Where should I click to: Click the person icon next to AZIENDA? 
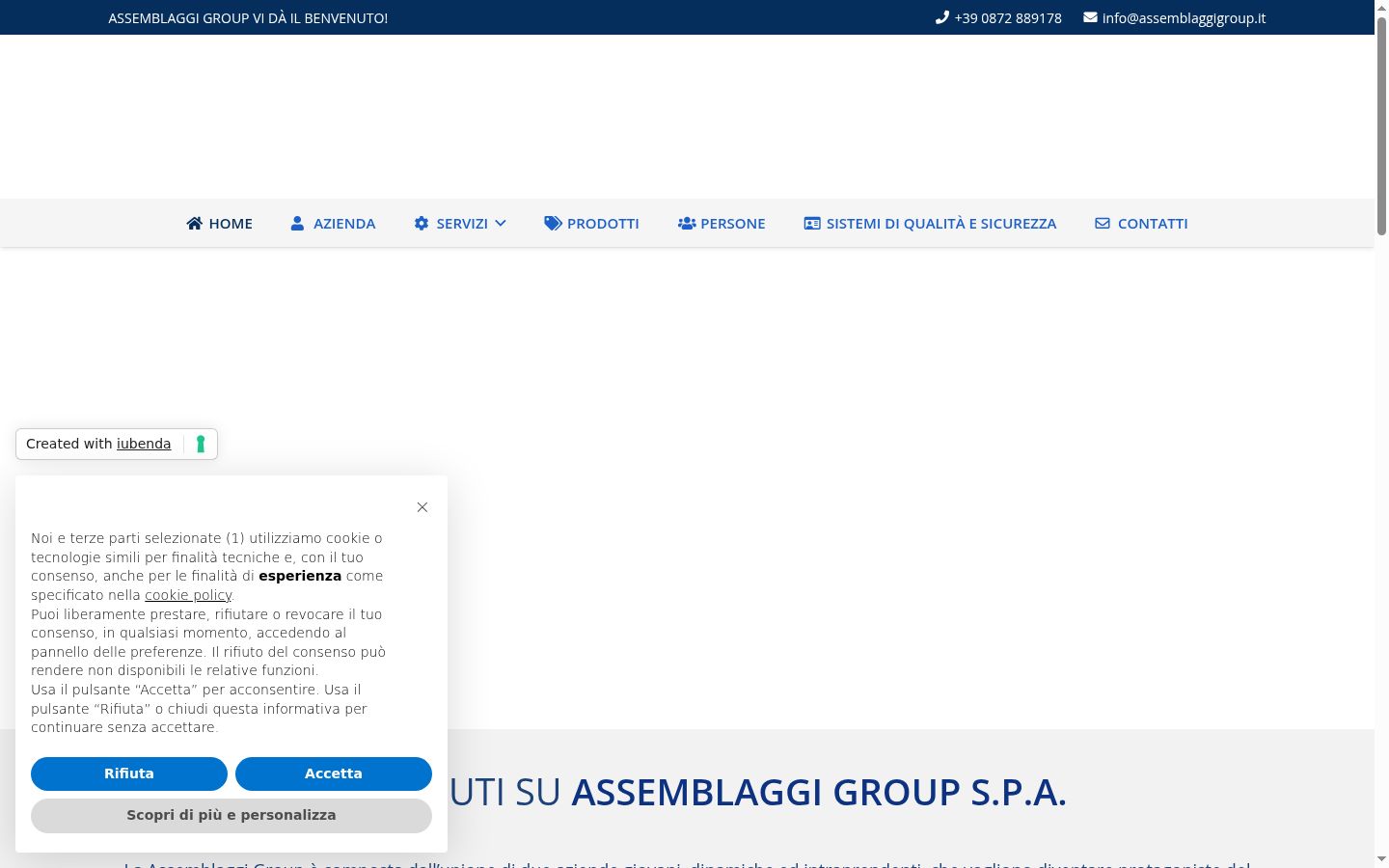297,223
